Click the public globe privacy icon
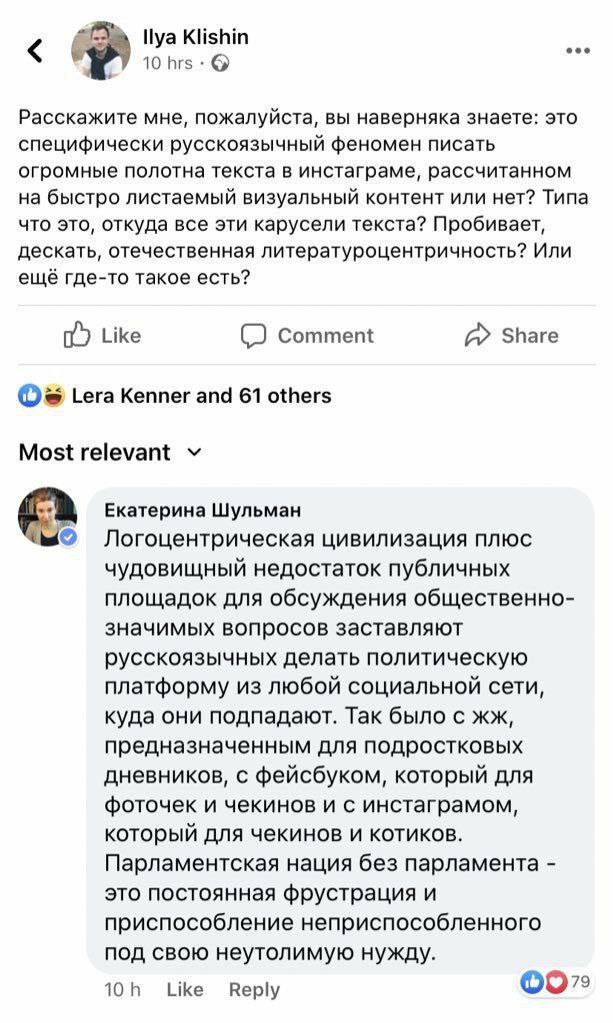 point(220,63)
